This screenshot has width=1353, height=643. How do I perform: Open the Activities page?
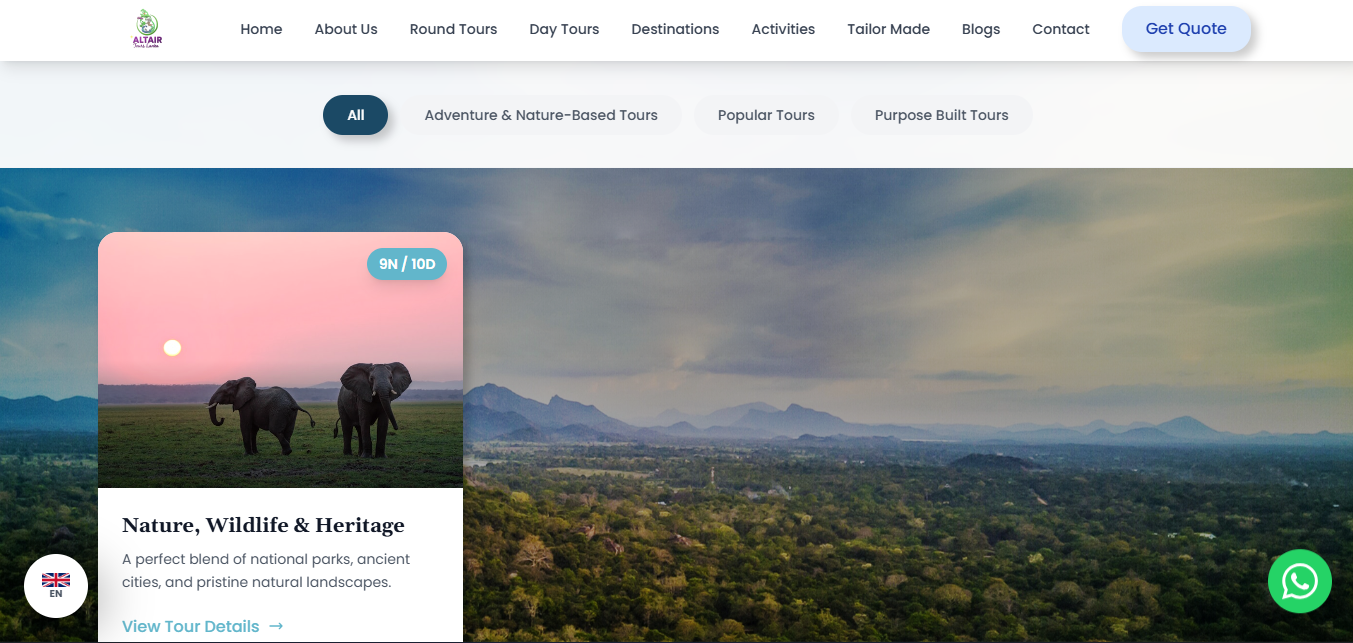[x=783, y=29]
